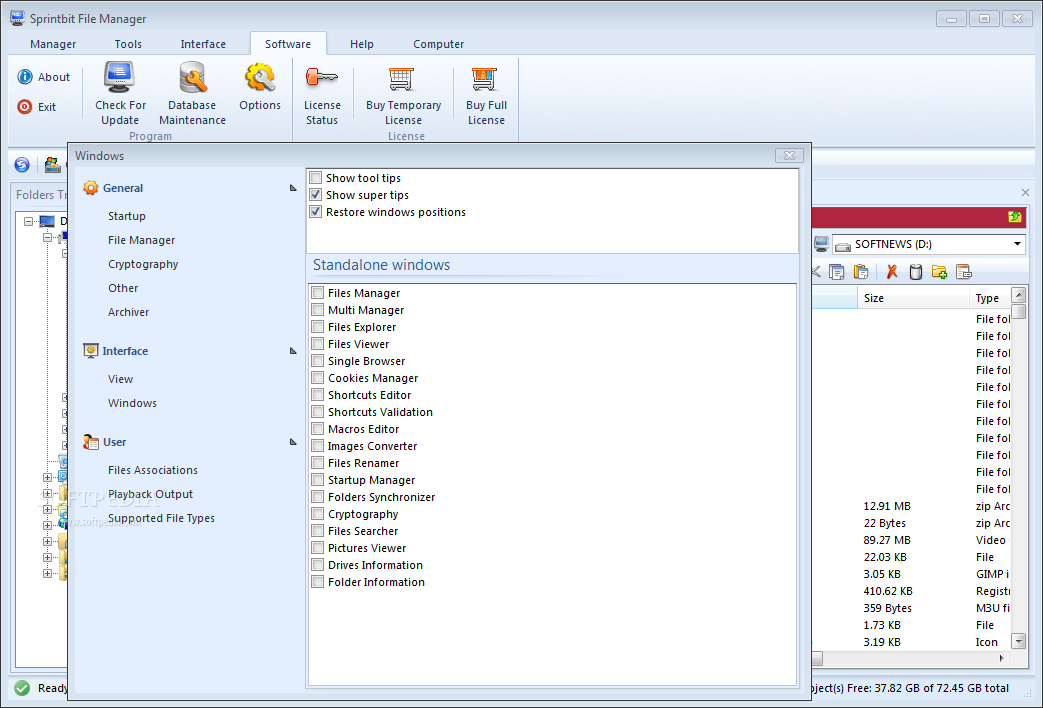Enable Show tool tips checkbox
Screen dimensions: 1043x708
(x=316, y=178)
